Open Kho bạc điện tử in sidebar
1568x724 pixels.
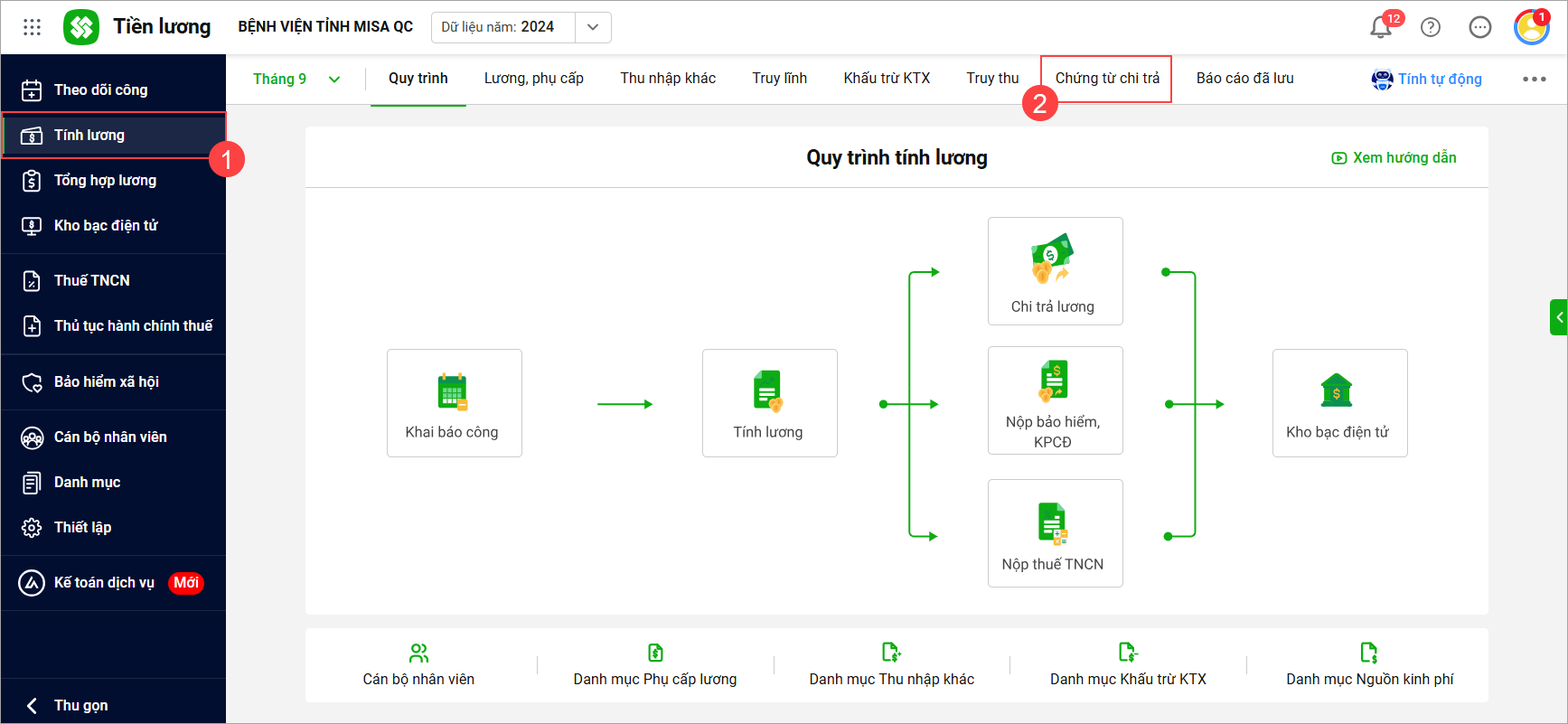(113, 225)
